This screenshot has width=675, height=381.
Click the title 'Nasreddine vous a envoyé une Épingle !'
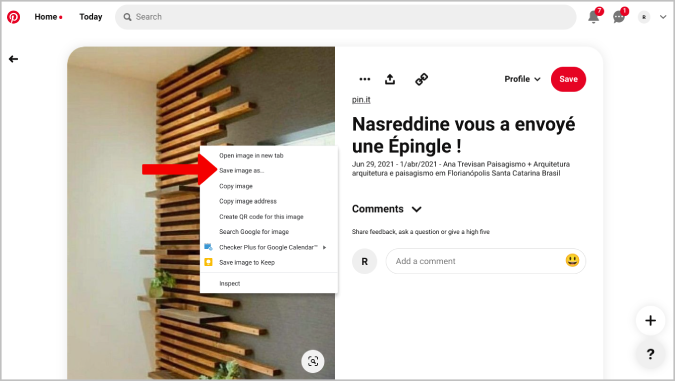(x=464, y=135)
